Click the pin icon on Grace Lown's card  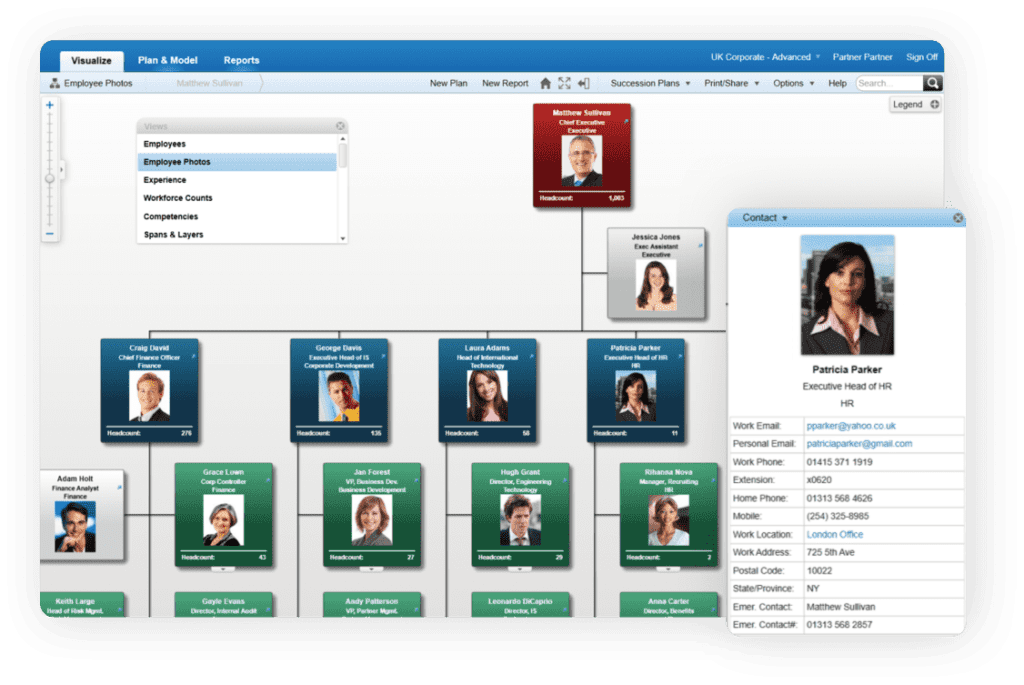coord(267,481)
